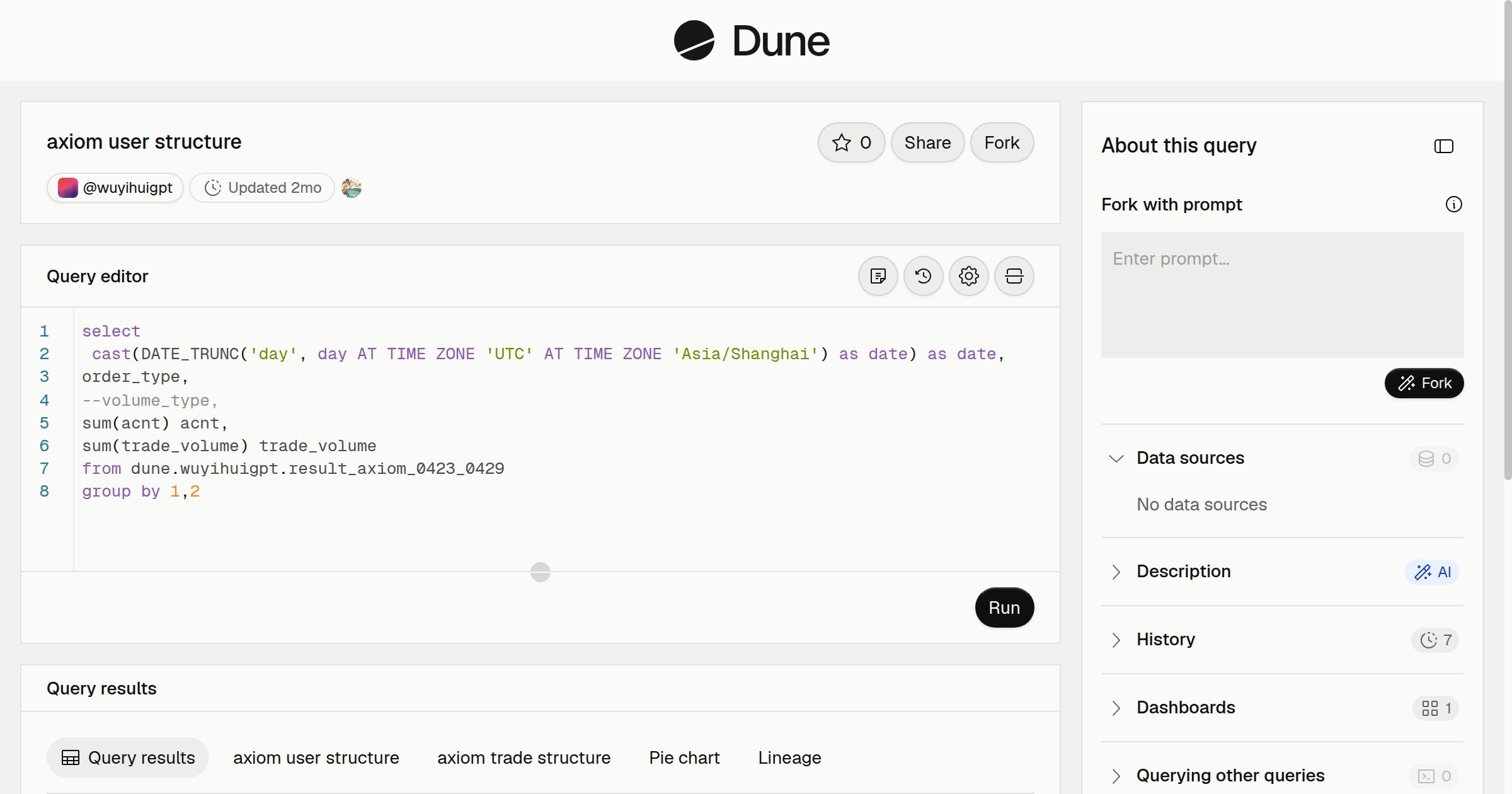Viewport: 1512px width, 794px height.
Task: Click the editor resize handle
Action: [x=541, y=572]
